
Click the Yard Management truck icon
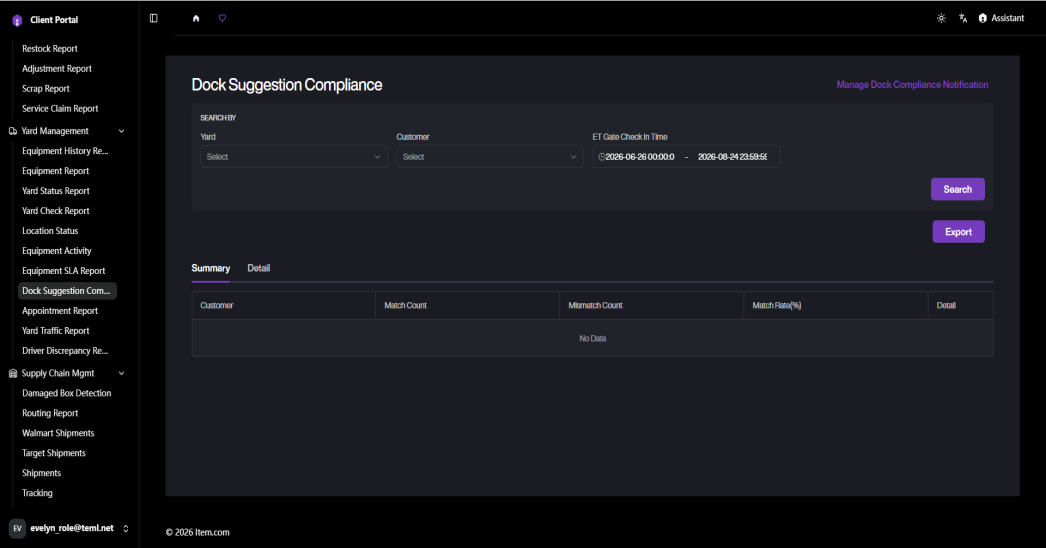click(x=13, y=131)
